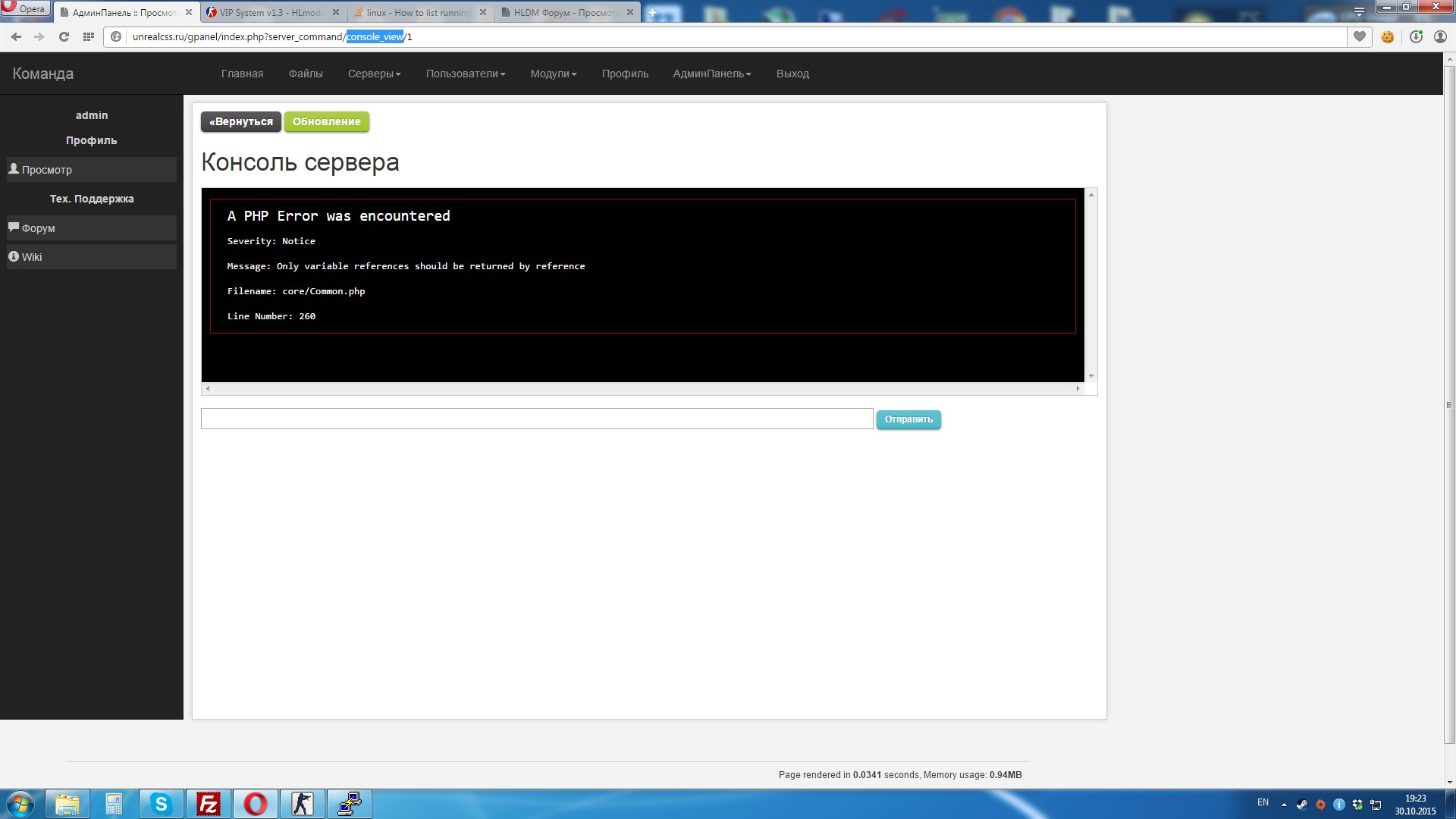Screen dimensions: 1456x819
Task: Expand the АдминПанель dropdown menu
Action: [711, 74]
